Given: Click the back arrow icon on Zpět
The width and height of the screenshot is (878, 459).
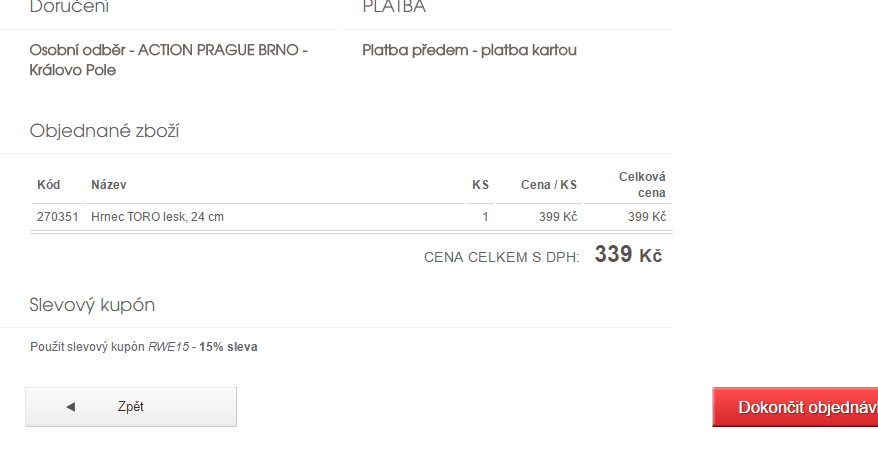Looking at the screenshot, I should tap(70, 407).
